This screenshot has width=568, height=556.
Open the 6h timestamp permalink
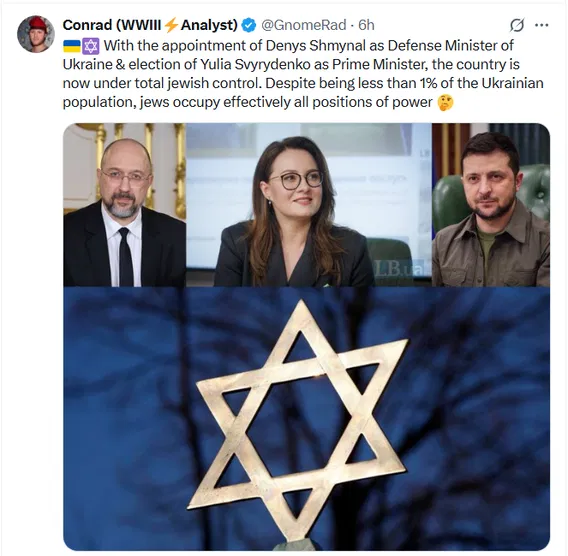[x=366, y=25]
